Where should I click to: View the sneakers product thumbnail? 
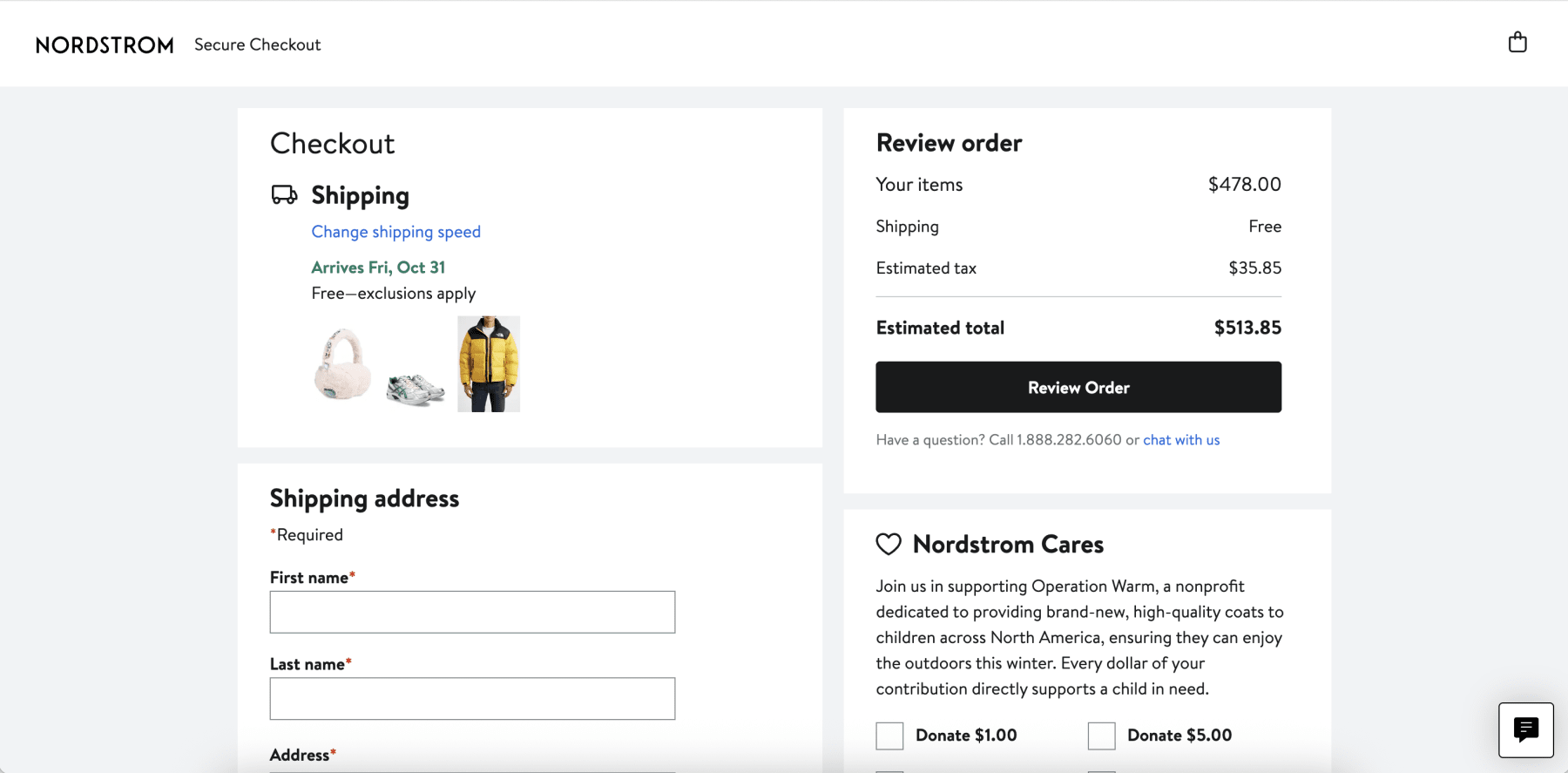[416, 390]
